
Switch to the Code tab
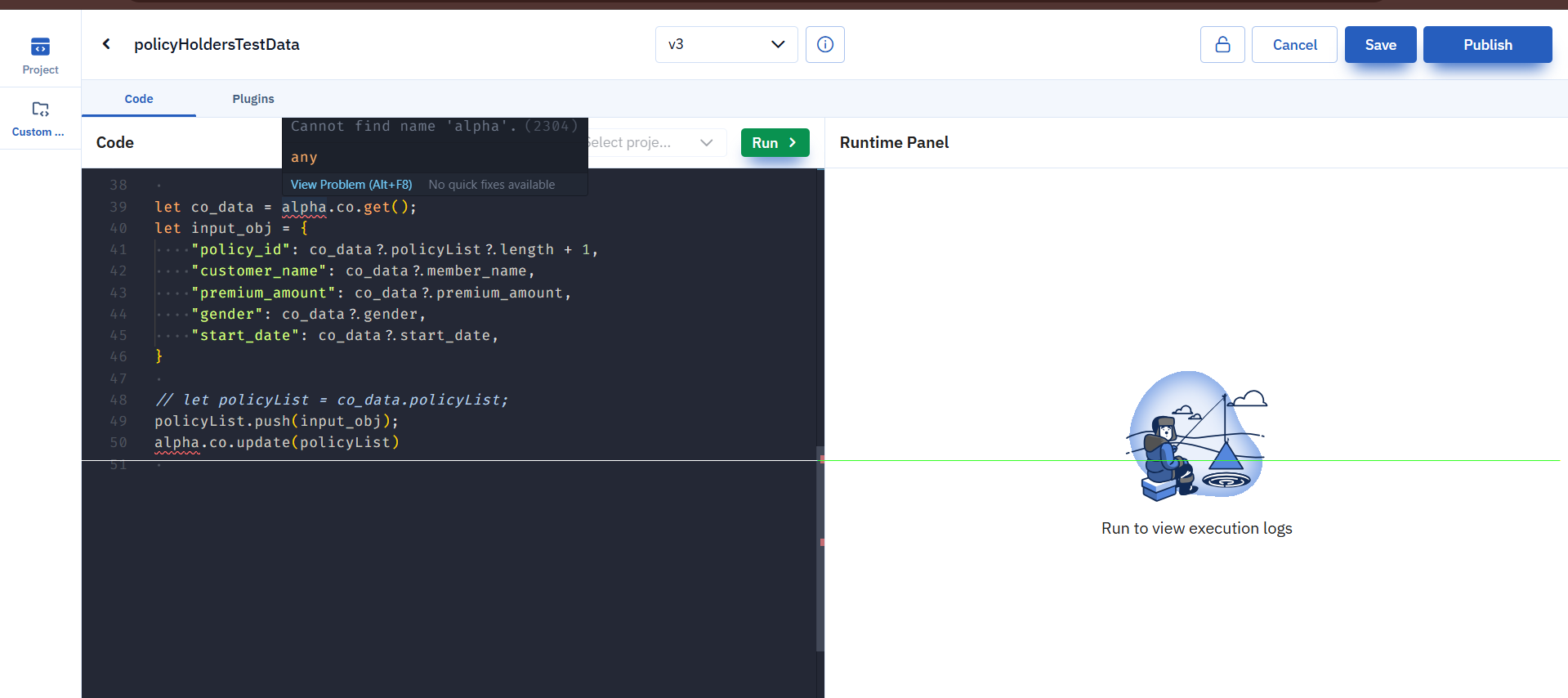139,99
